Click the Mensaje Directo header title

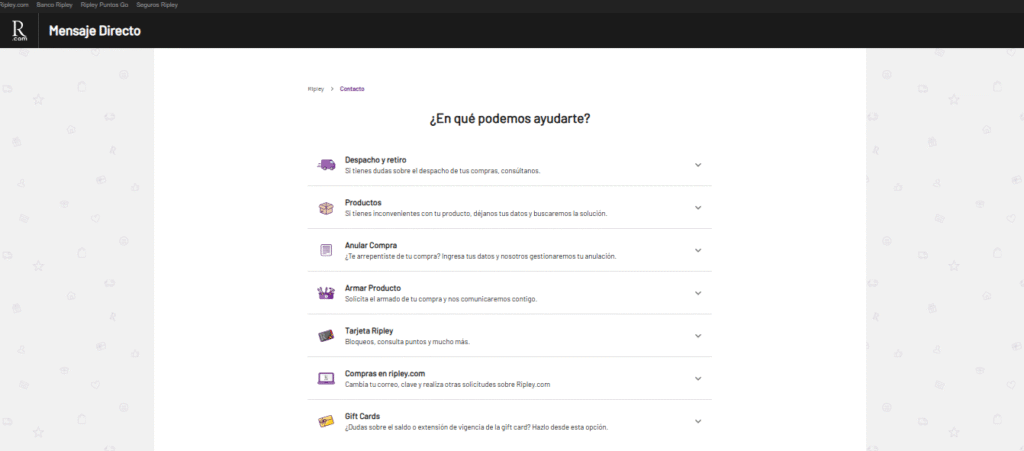[x=95, y=31]
